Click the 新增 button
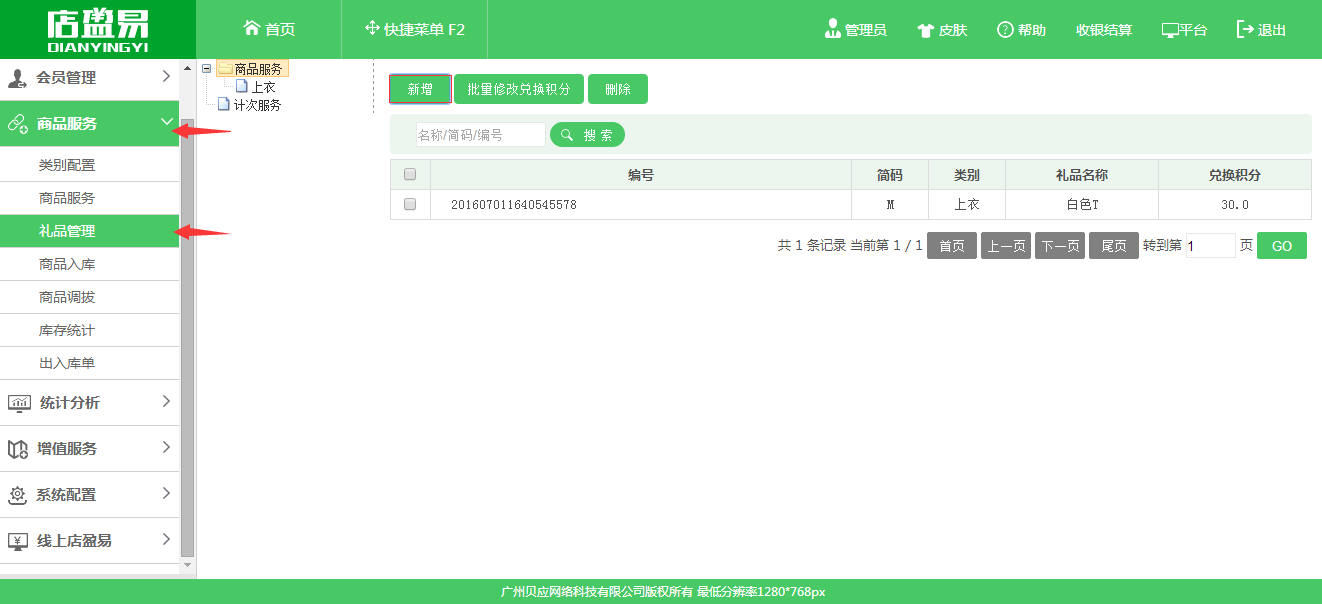The height and width of the screenshot is (604, 1322). (420, 89)
